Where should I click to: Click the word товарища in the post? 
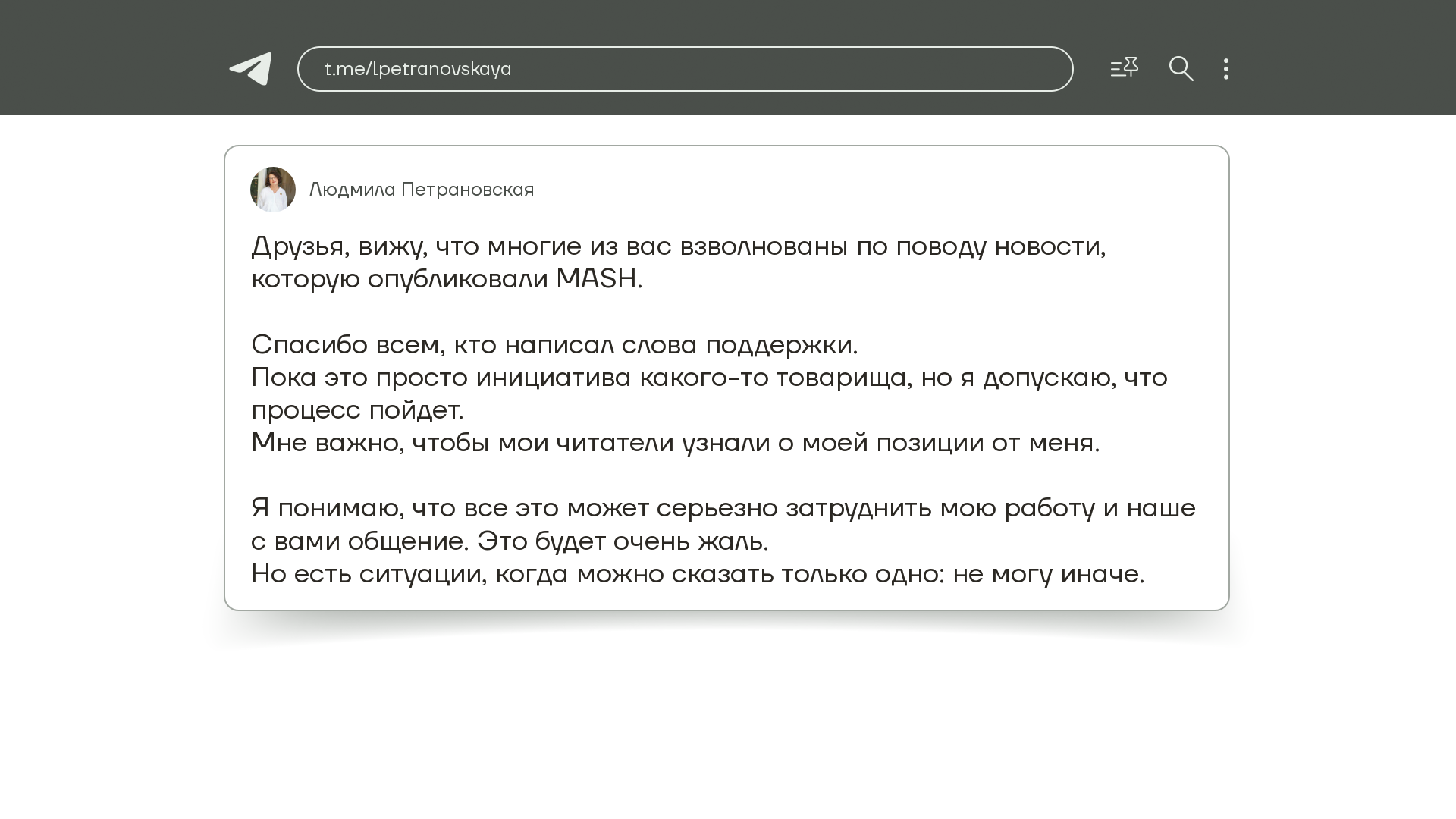coord(842,378)
